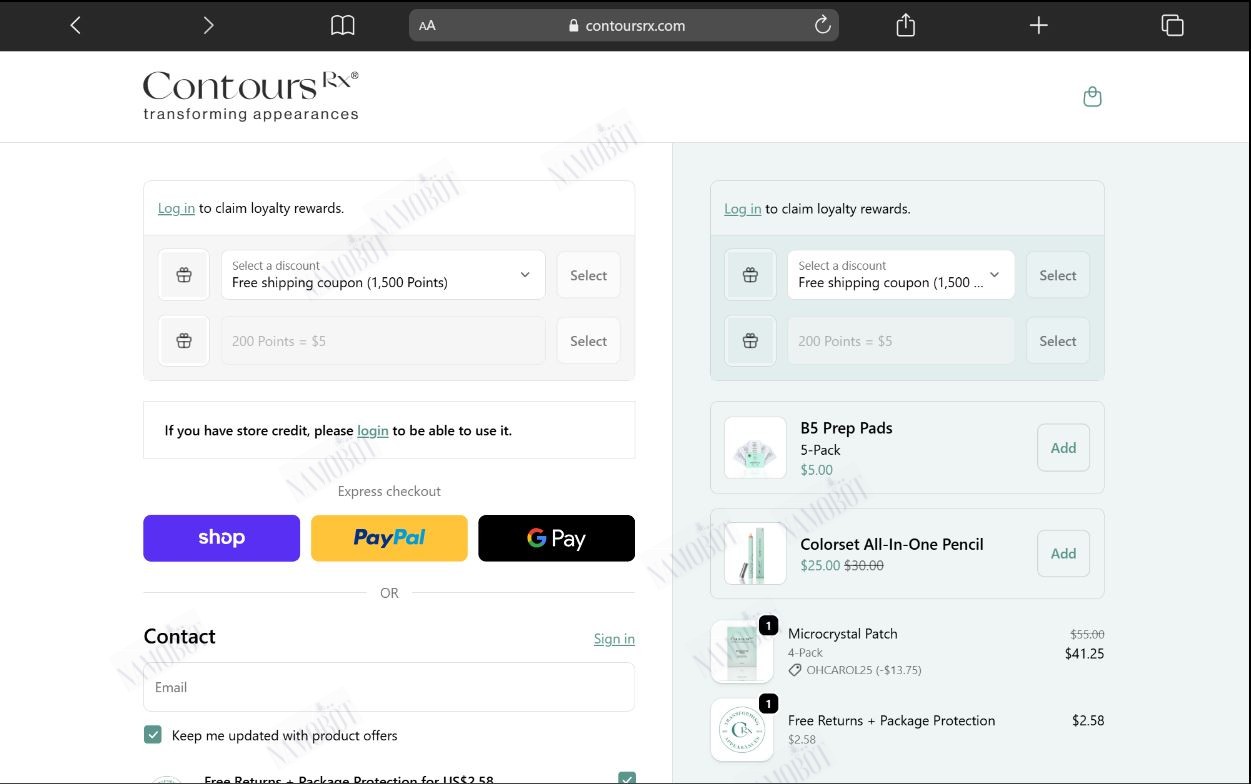
Task: Tap the AA reader text size control
Action: pos(427,26)
